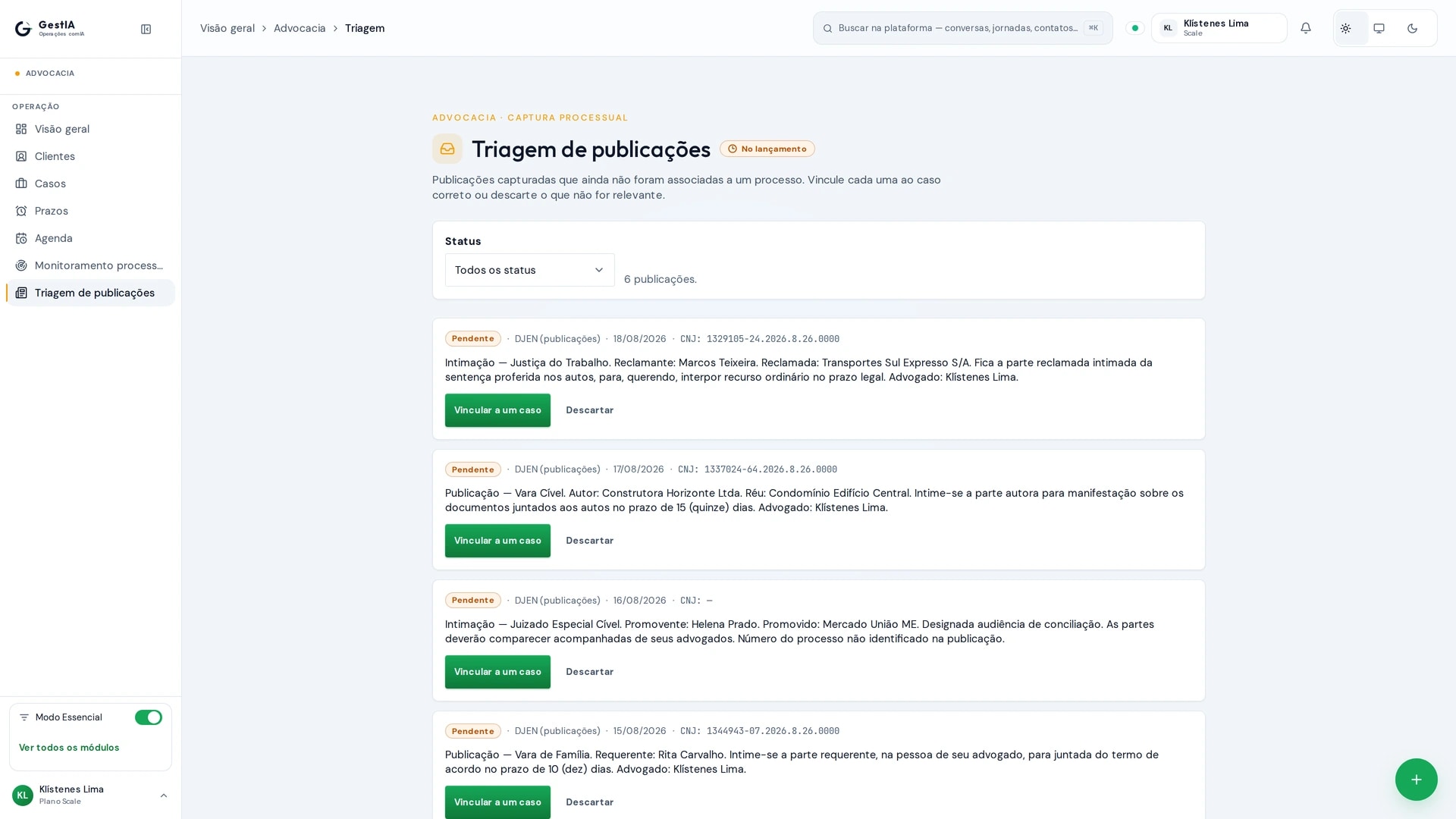Open the Todos os status dropdown
Viewport: 1456px width, 819px height.
coord(529,270)
